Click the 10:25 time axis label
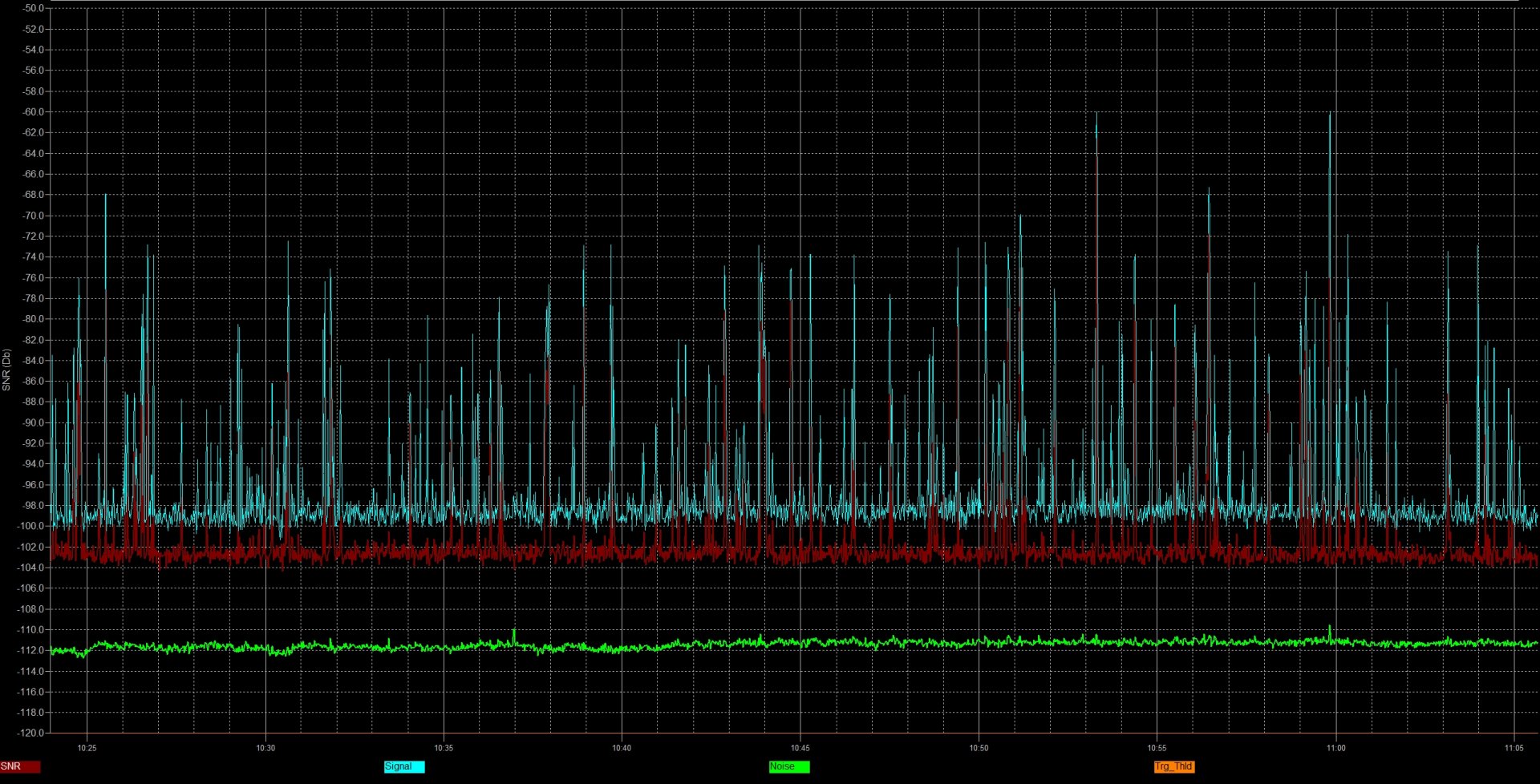Image resolution: width=1540 pixels, height=784 pixels. (x=87, y=748)
